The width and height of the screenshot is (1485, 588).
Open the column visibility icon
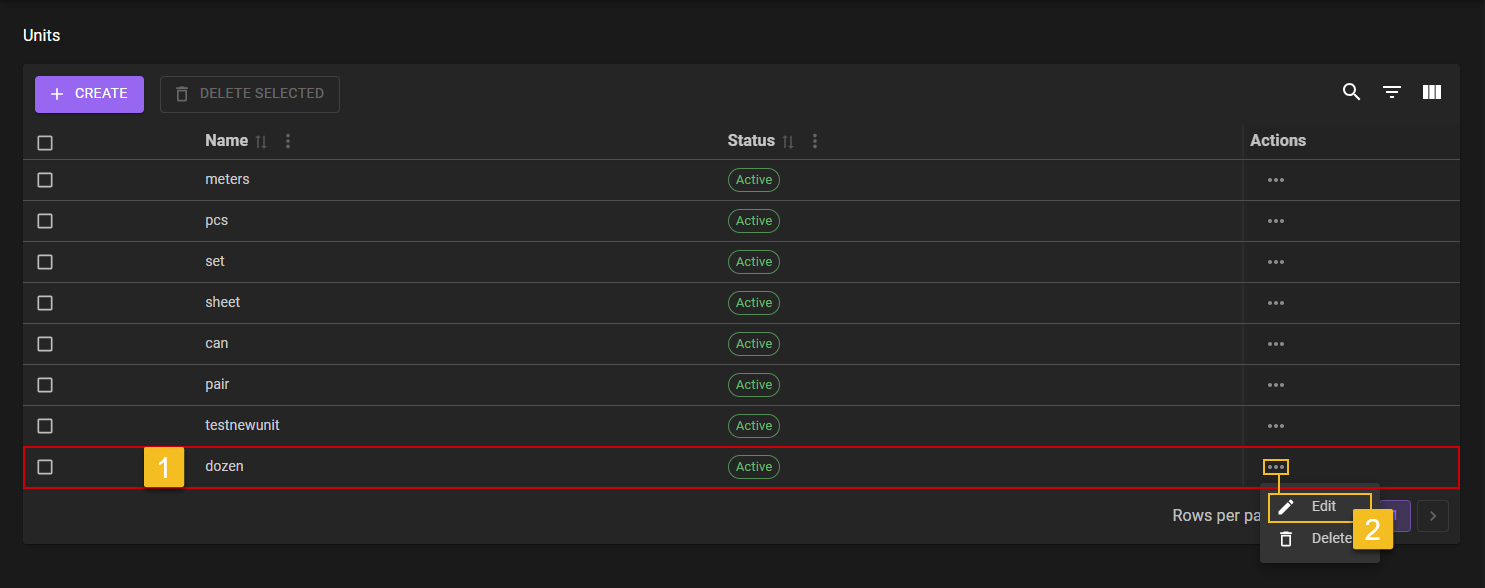point(1431,92)
